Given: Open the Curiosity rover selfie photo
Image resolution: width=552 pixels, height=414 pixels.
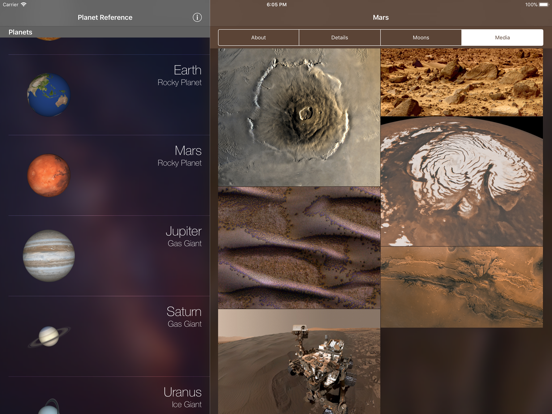Looking at the screenshot, I should [x=299, y=362].
